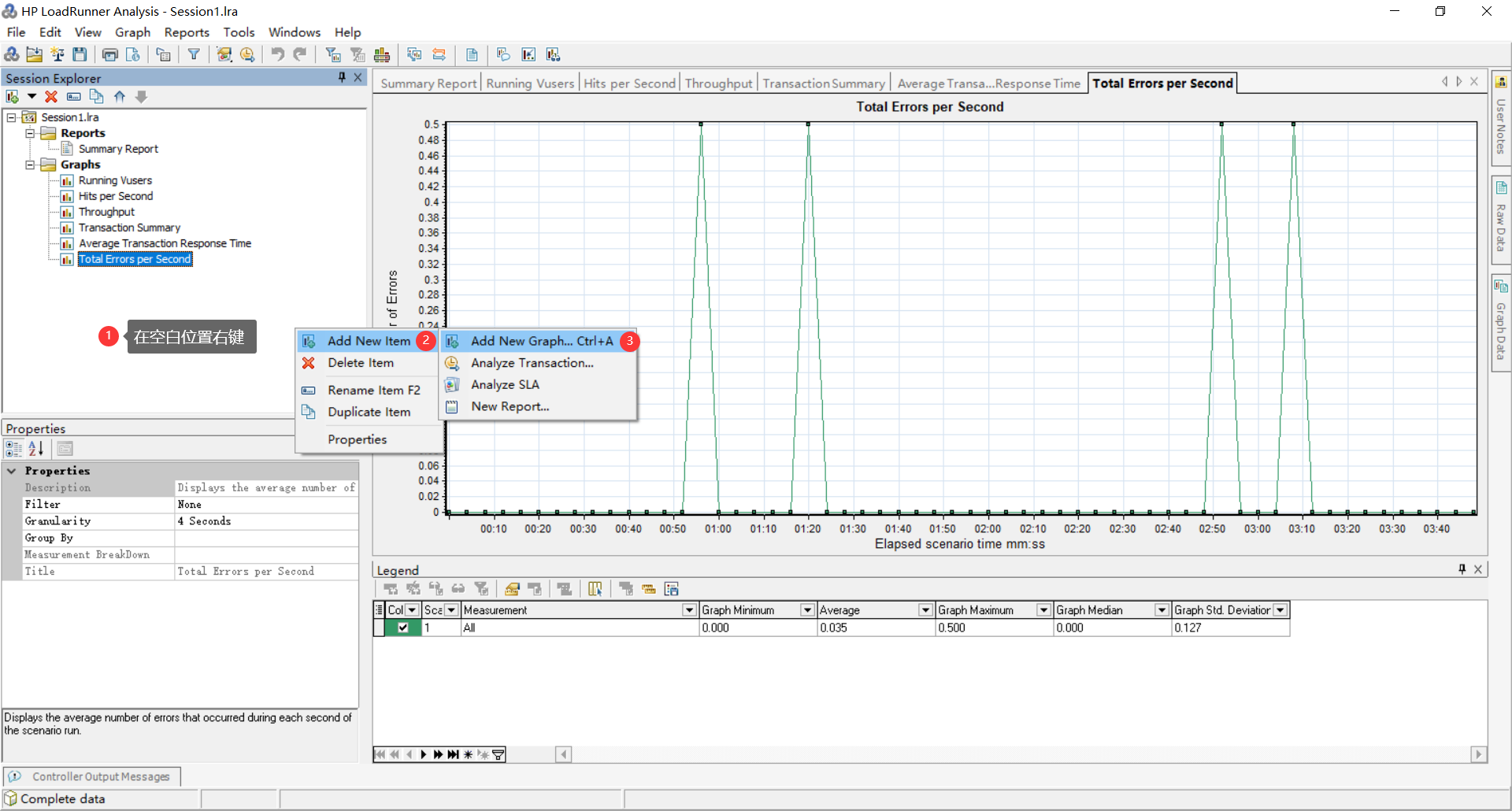Select Duplicate Item in context menu
1512x811 pixels.
[369, 412]
